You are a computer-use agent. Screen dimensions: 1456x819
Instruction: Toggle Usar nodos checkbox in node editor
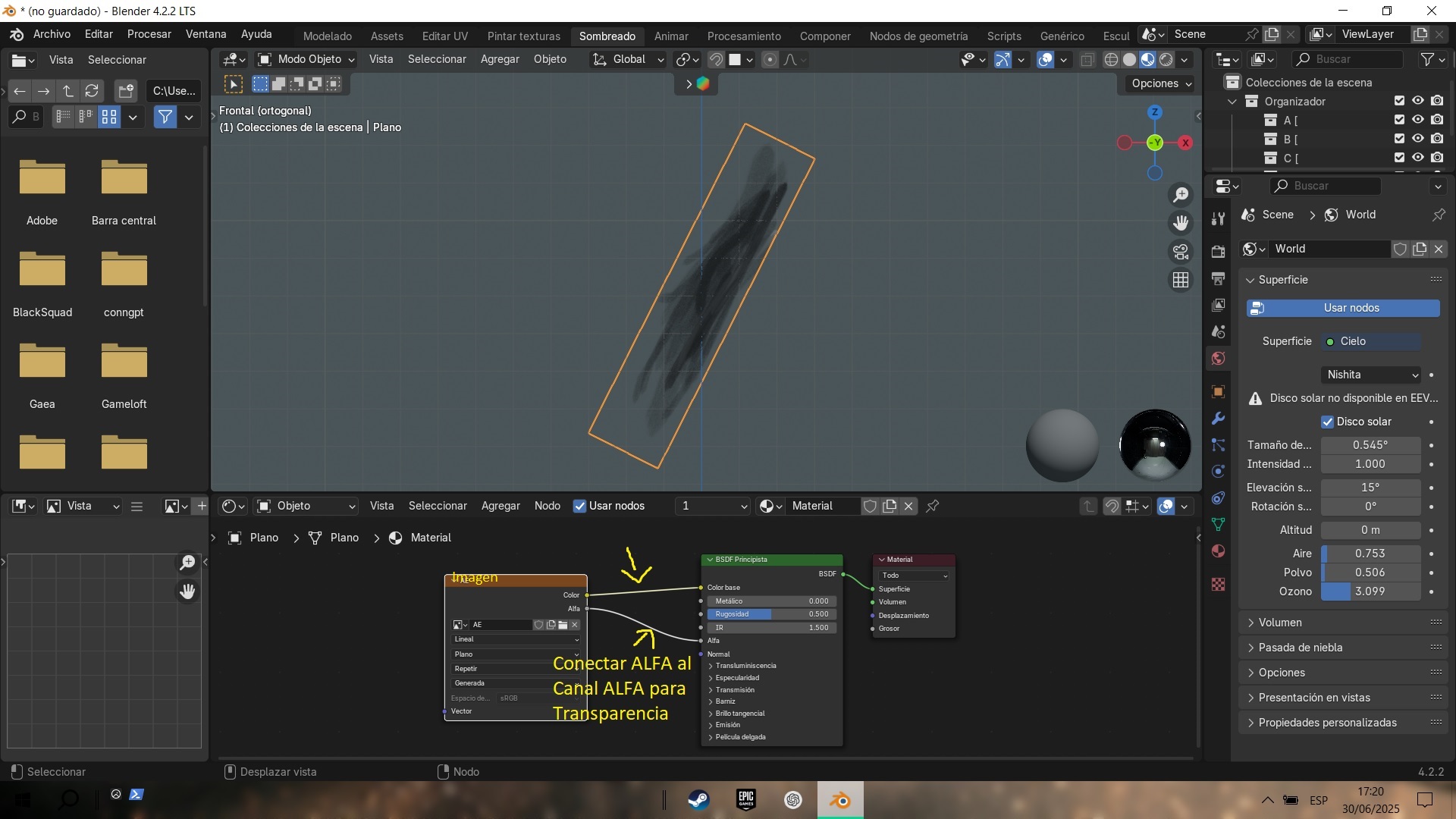tap(579, 506)
